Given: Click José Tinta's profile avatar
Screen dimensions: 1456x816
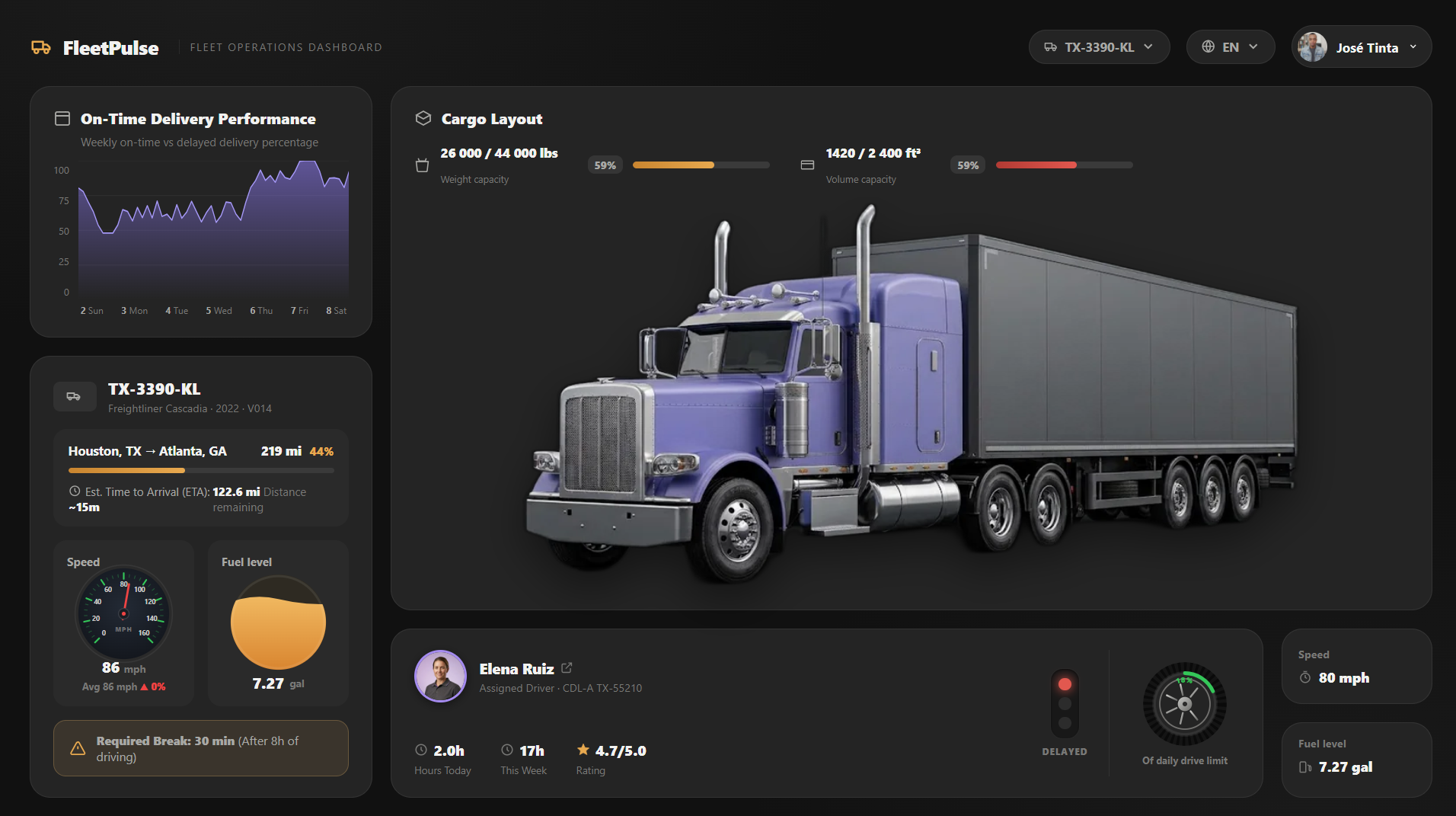Looking at the screenshot, I should pos(1312,47).
